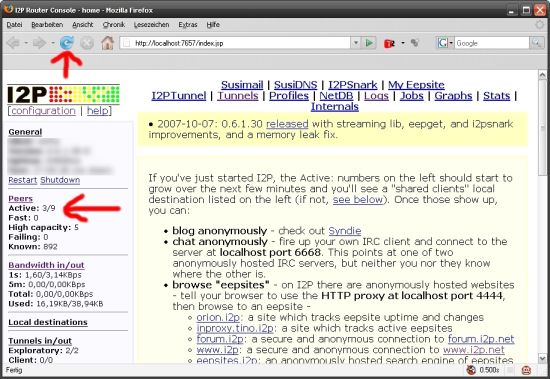Open the Bearbeiten menu
The height and width of the screenshot is (379, 550).
pyautogui.click(x=47, y=25)
